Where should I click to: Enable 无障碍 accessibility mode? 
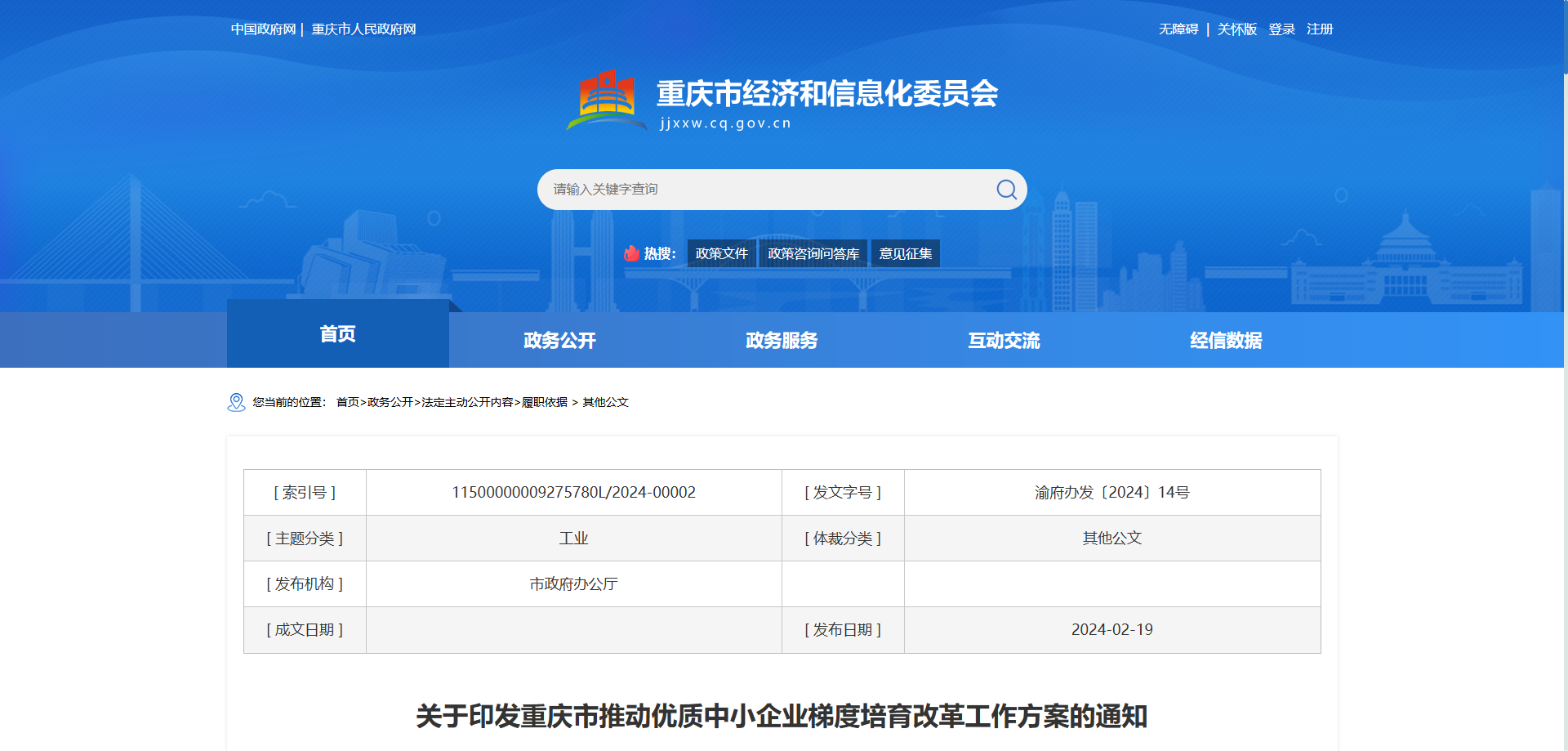(1178, 29)
